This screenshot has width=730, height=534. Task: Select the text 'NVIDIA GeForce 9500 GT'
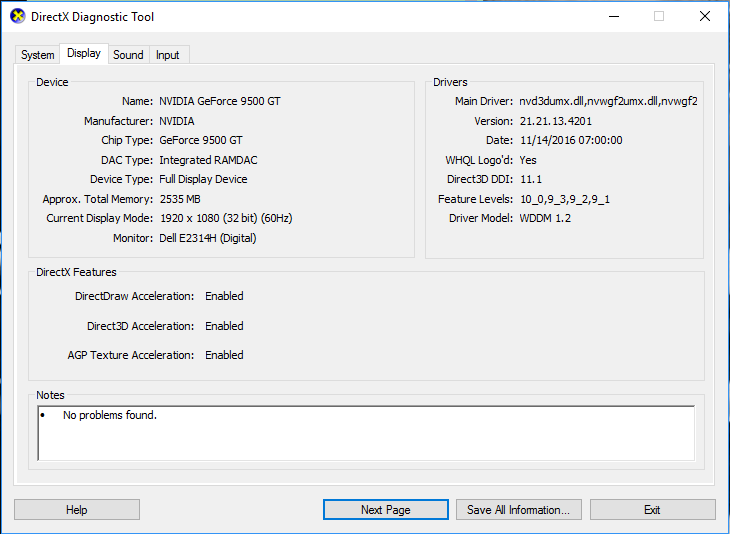pos(220,101)
